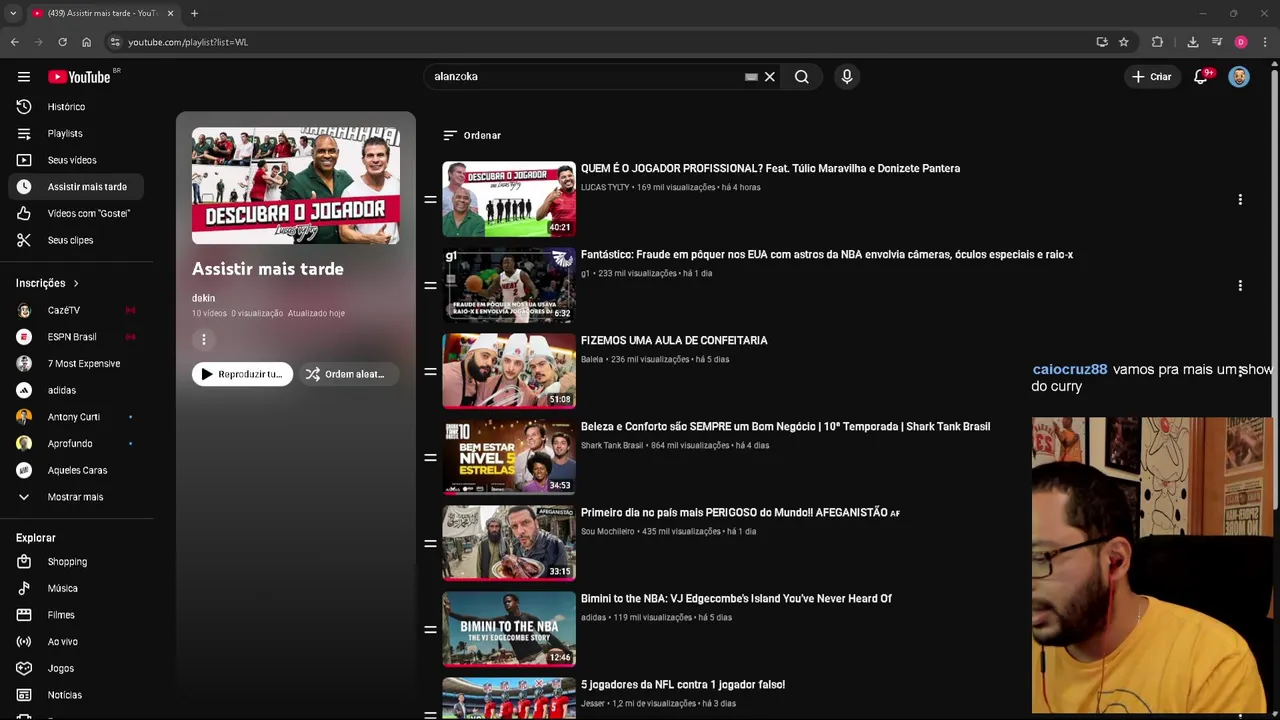Viewport: 1280px width, 720px height.
Task: Grab reorder handle of Confeitaria video
Action: coord(430,372)
